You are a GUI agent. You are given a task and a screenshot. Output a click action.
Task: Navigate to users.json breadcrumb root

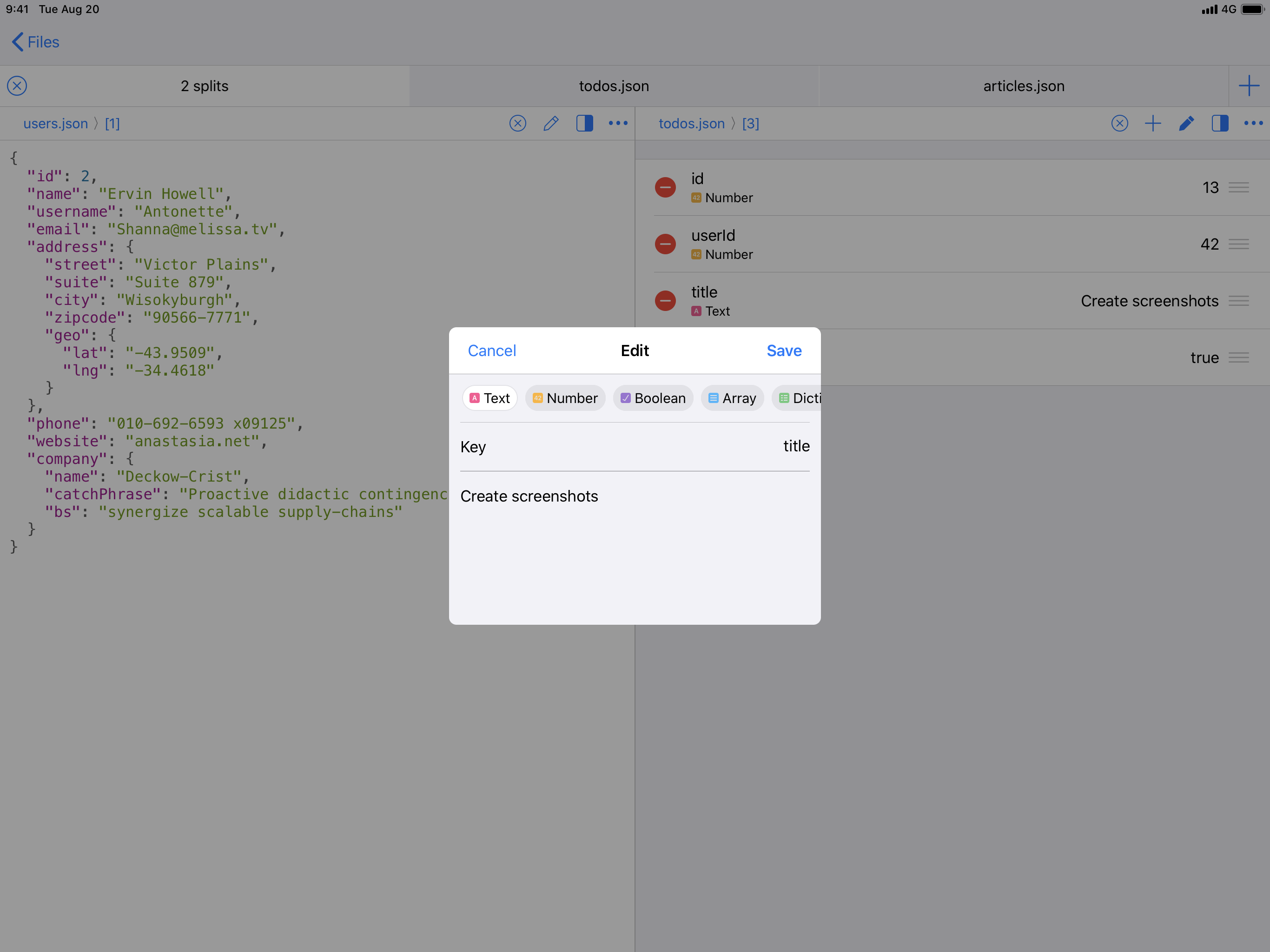click(x=56, y=124)
